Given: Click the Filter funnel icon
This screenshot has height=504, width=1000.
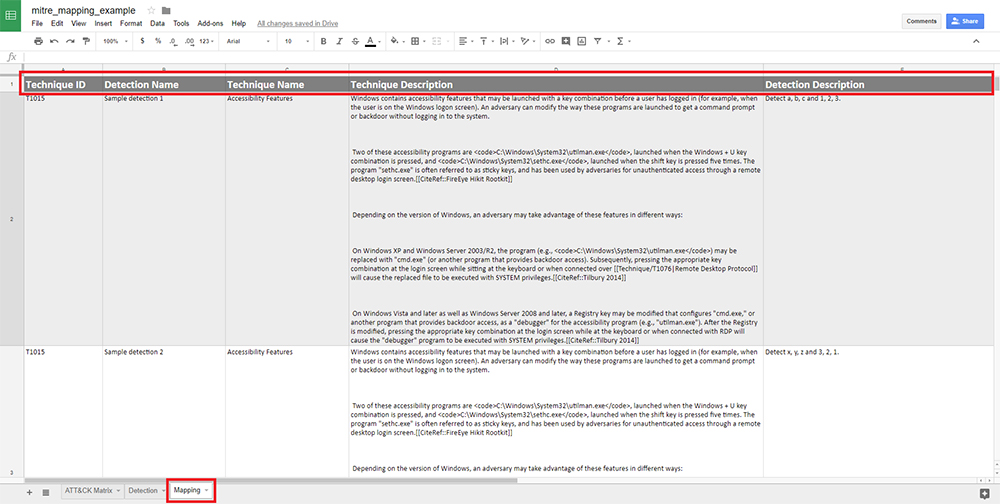Looking at the screenshot, I should (598, 41).
